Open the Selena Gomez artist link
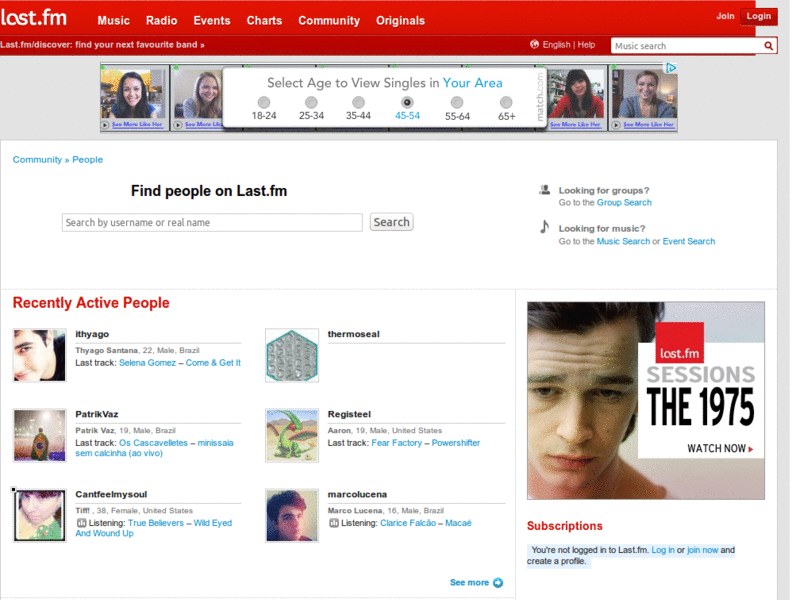The height and width of the screenshot is (600, 800). (x=147, y=363)
